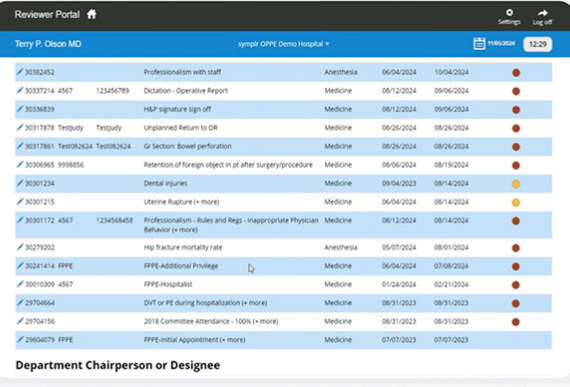570x387 pixels.
Task: Expand Uterine Rupture (+ more) indicators
Action: [x=181, y=202]
